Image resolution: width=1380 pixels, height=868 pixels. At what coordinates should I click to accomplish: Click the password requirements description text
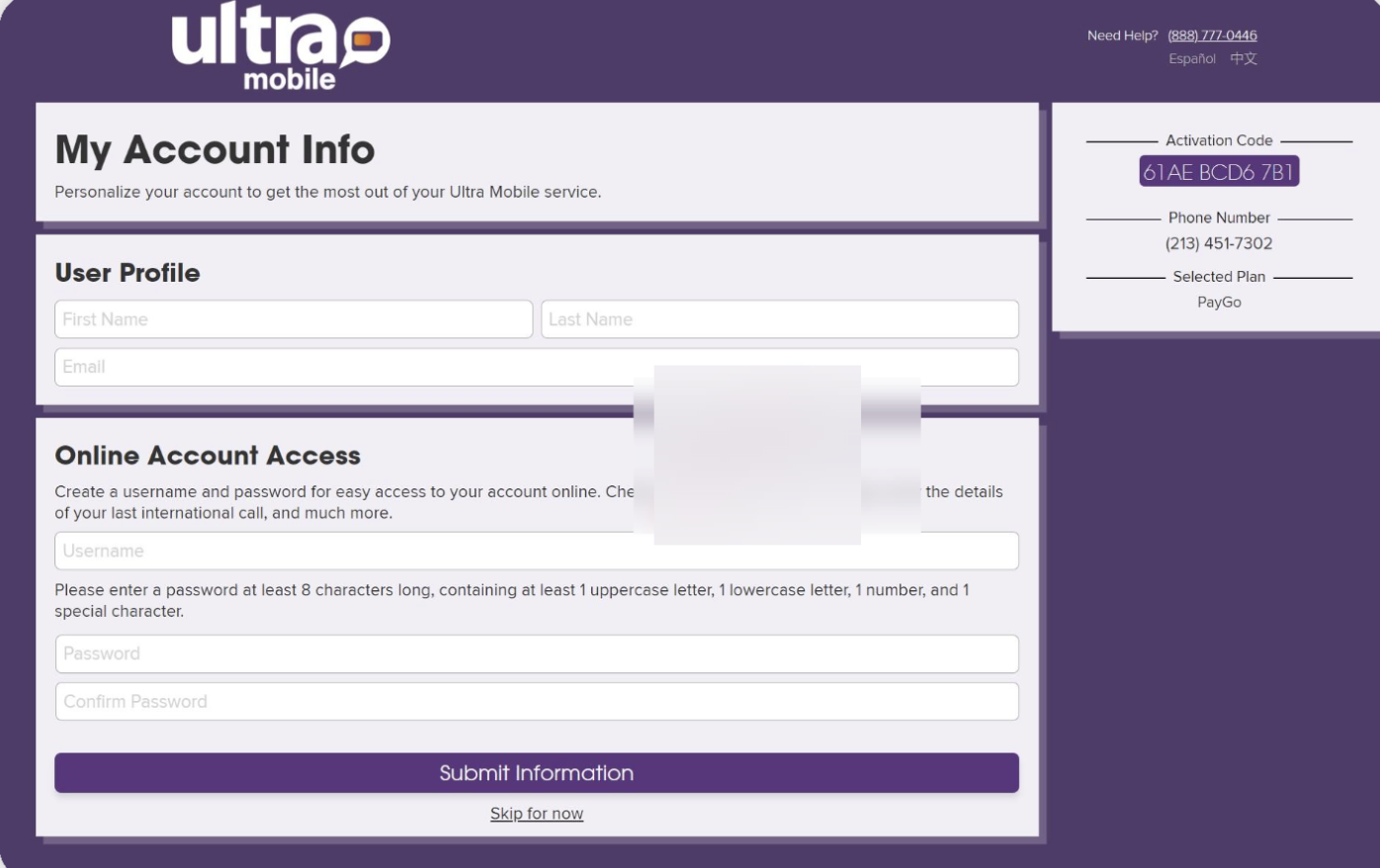tap(512, 600)
